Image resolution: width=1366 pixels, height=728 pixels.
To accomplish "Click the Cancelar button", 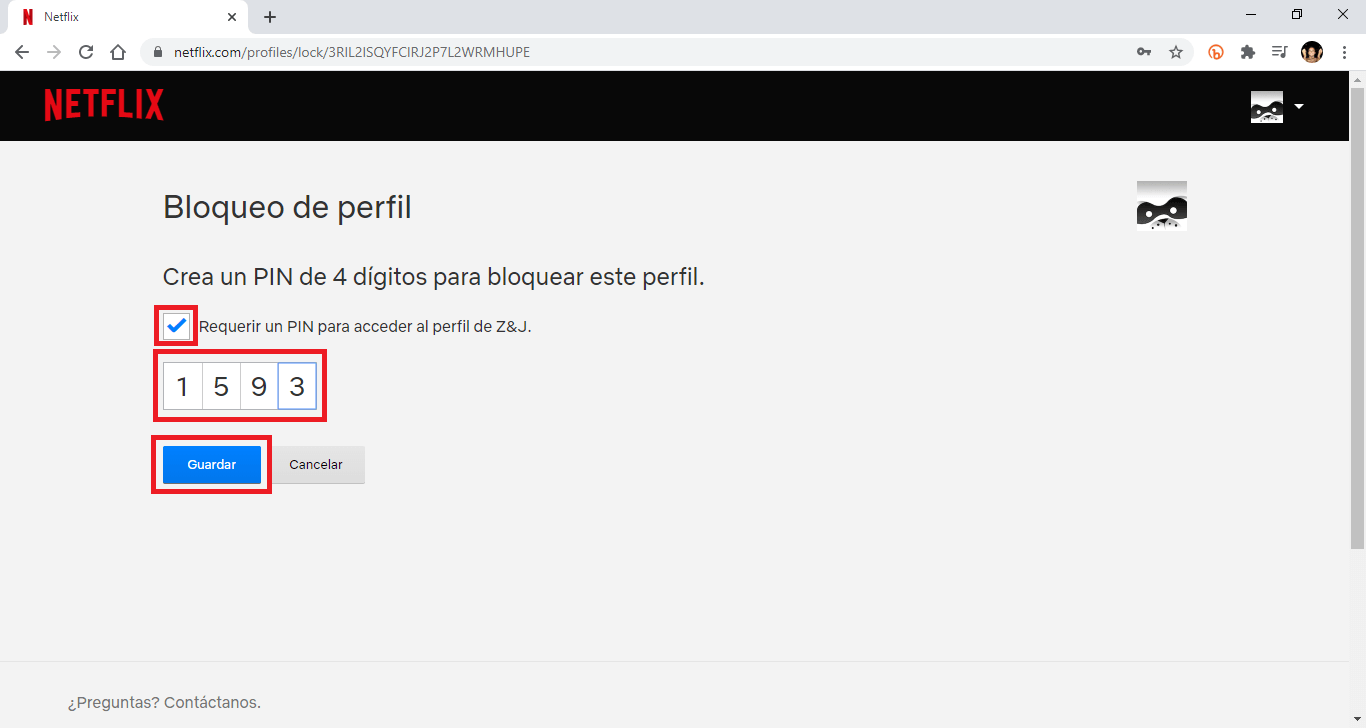I will tap(316, 465).
